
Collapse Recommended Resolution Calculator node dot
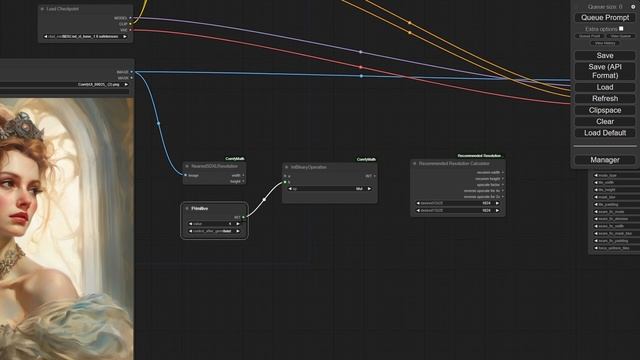point(415,163)
